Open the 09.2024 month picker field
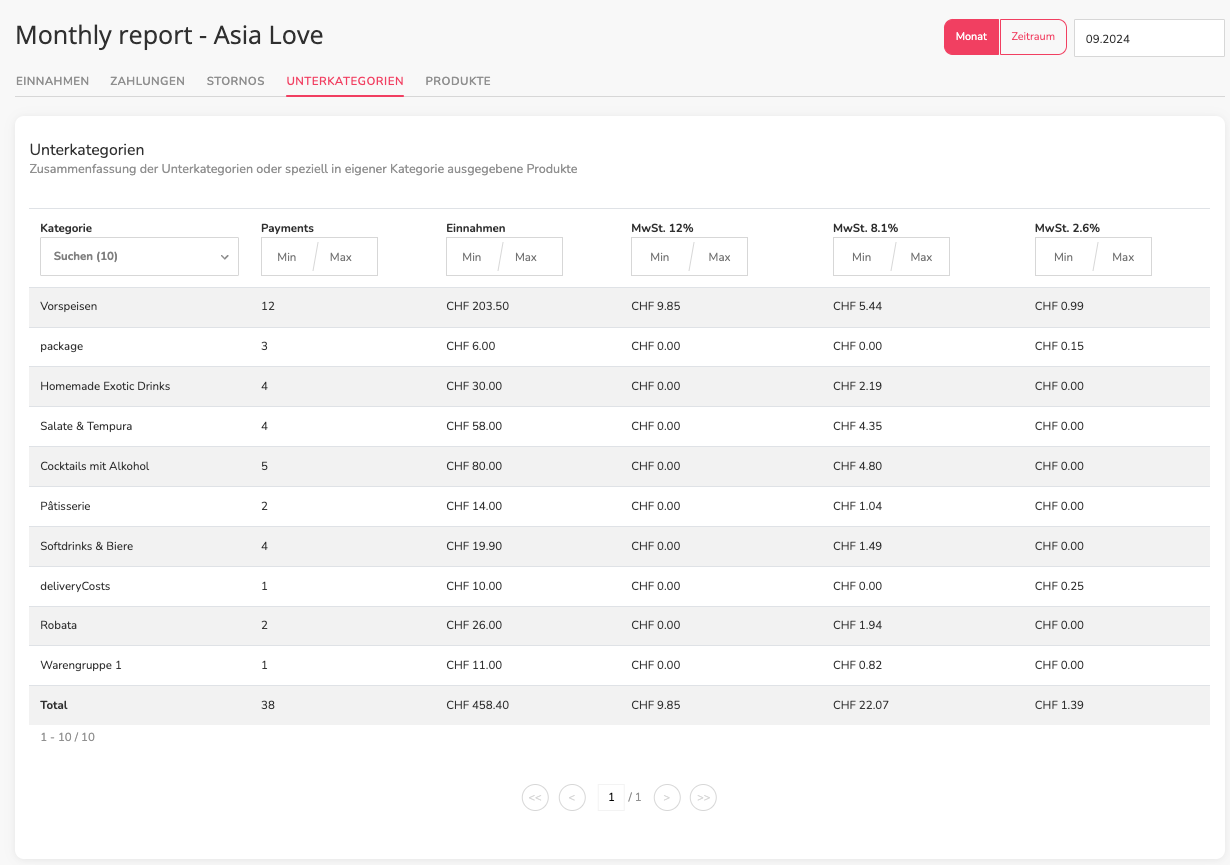 click(1149, 38)
